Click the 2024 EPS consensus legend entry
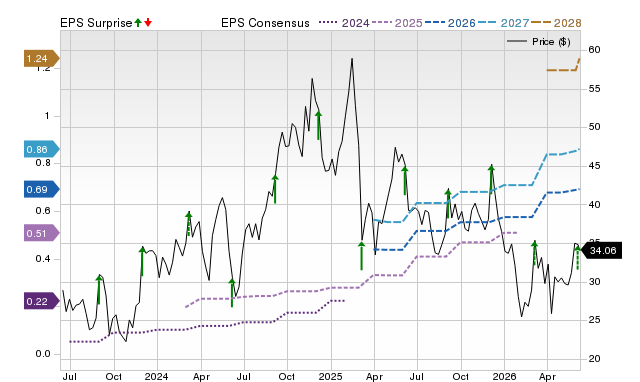 coord(344,23)
